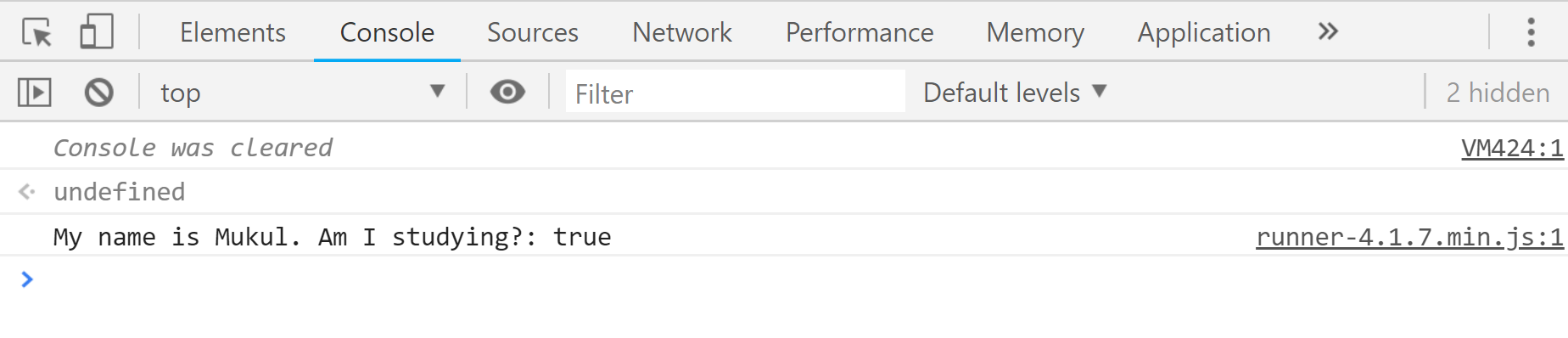Image resolution: width=1568 pixels, height=338 pixels.
Task: Place cursor at the console prompt arrow
Action: click(x=27, y=279)
